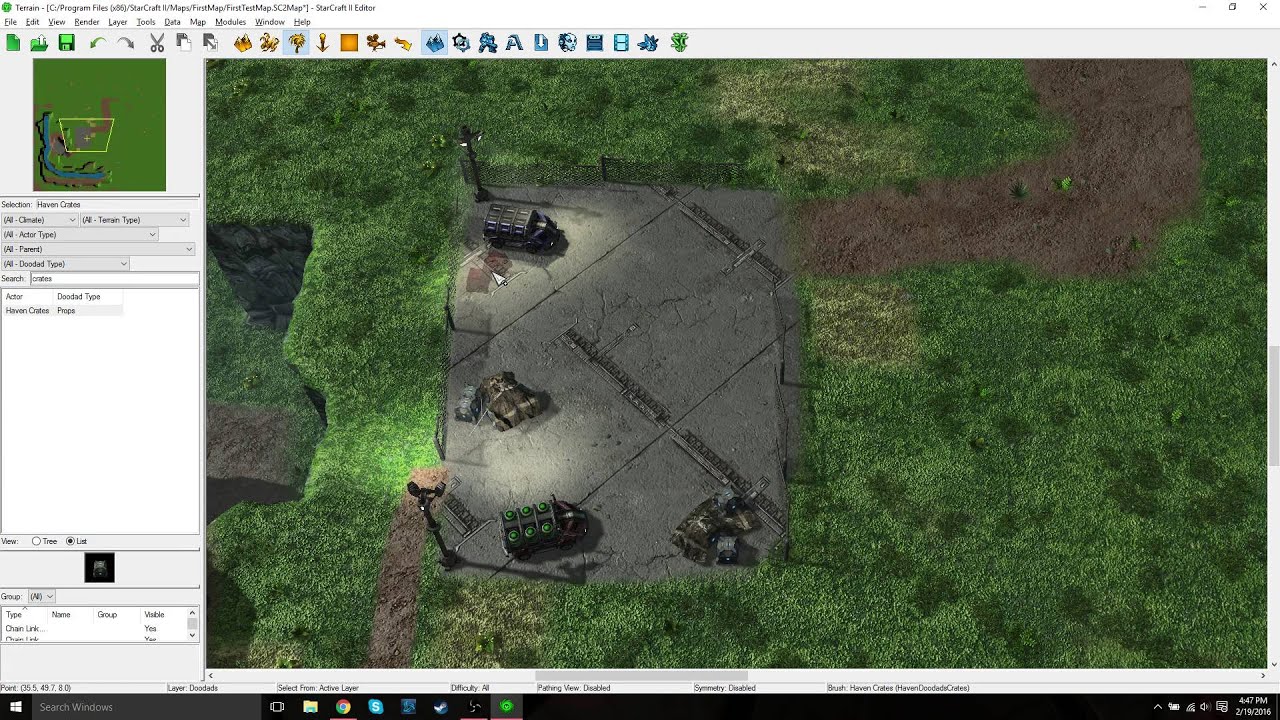This screenshot has width=1280, height=720.
Task: Click in the Search field containing crates
Action: [113, 279]
